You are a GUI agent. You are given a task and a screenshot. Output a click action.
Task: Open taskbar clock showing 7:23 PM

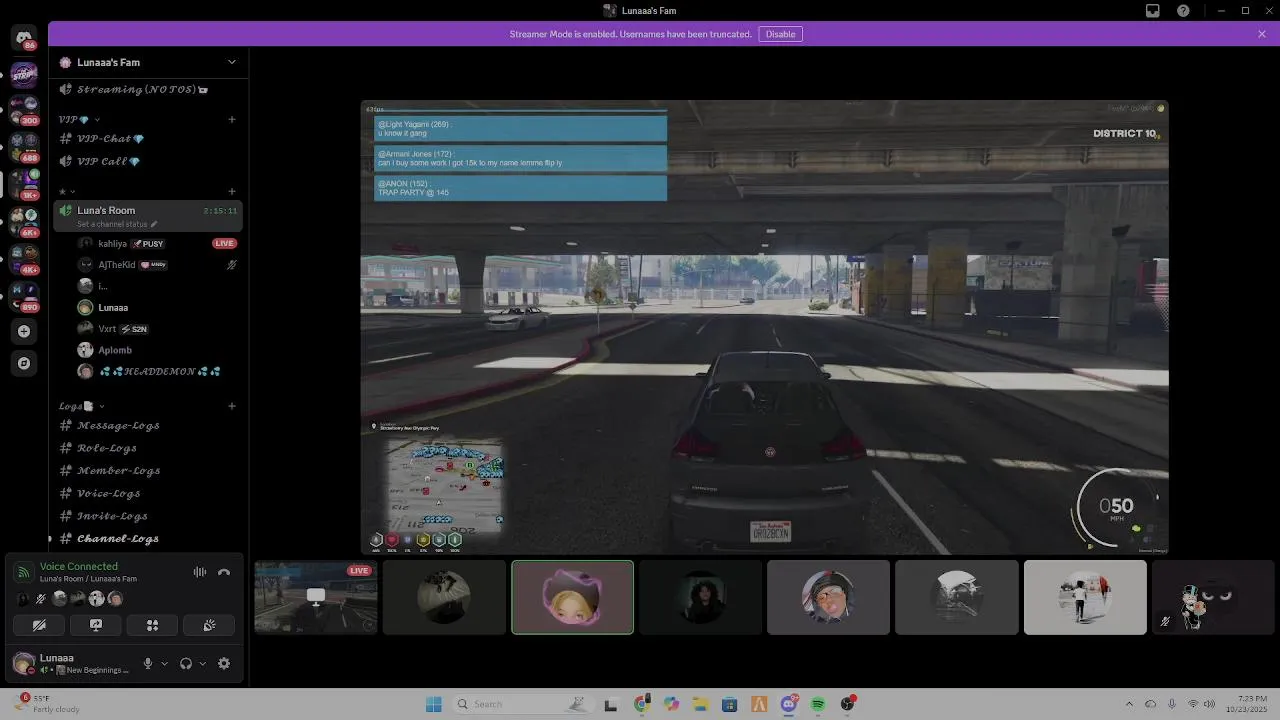tap(1247, 703)
